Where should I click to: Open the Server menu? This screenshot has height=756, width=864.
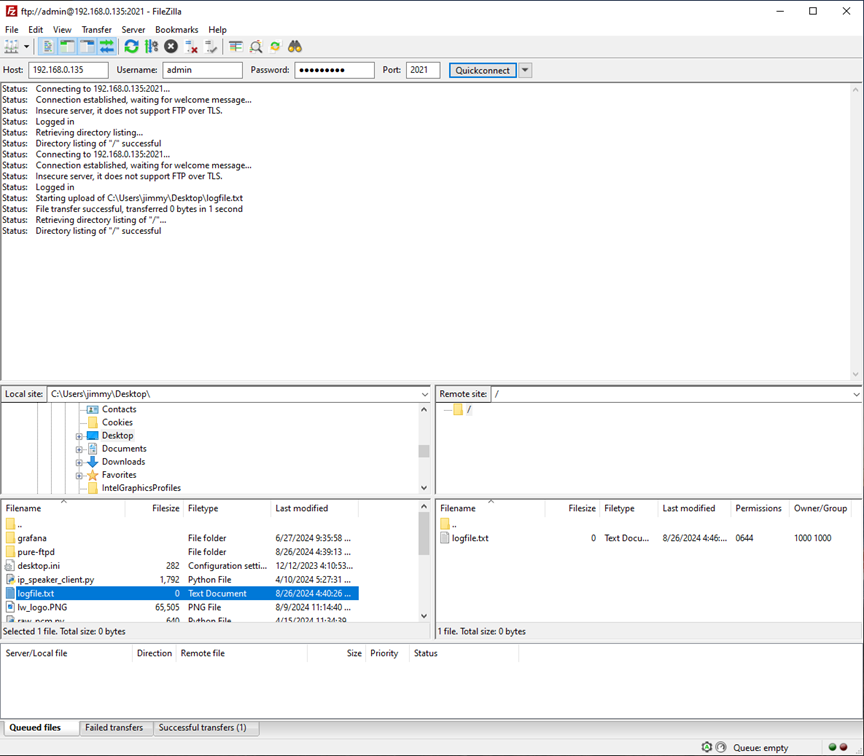click(133, 30)
